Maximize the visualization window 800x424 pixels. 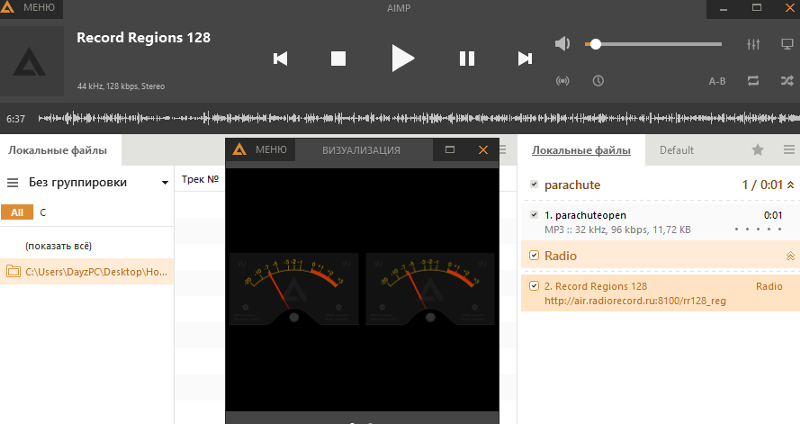tap(449, 150)
